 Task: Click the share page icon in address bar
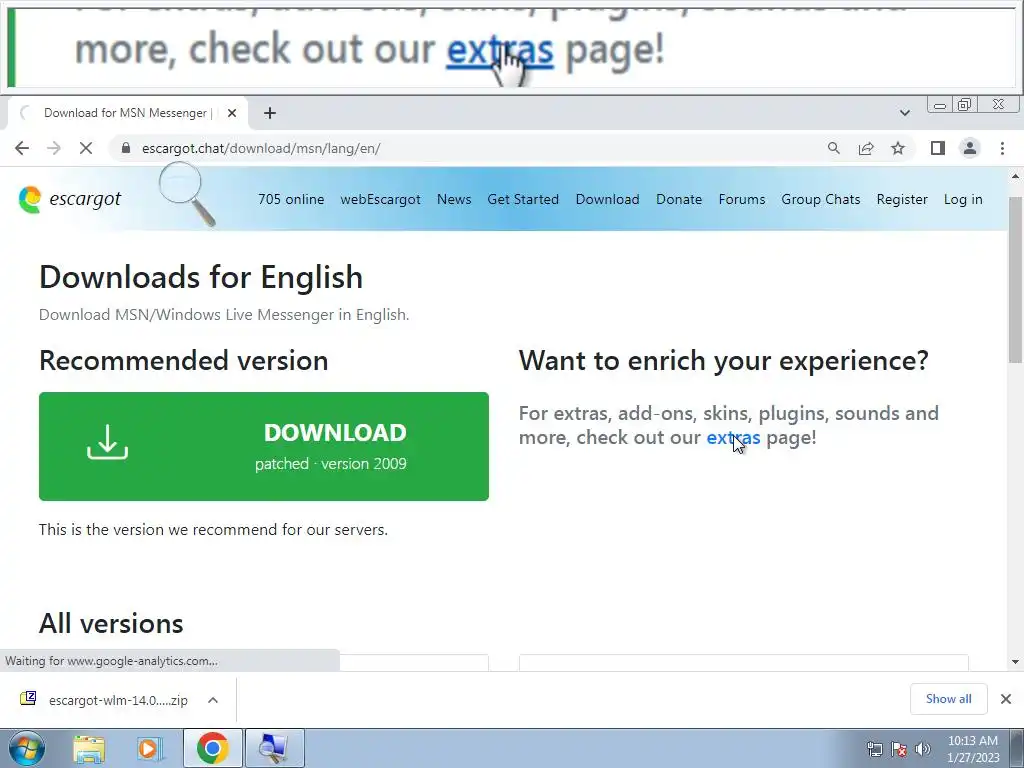click(866, 148)
